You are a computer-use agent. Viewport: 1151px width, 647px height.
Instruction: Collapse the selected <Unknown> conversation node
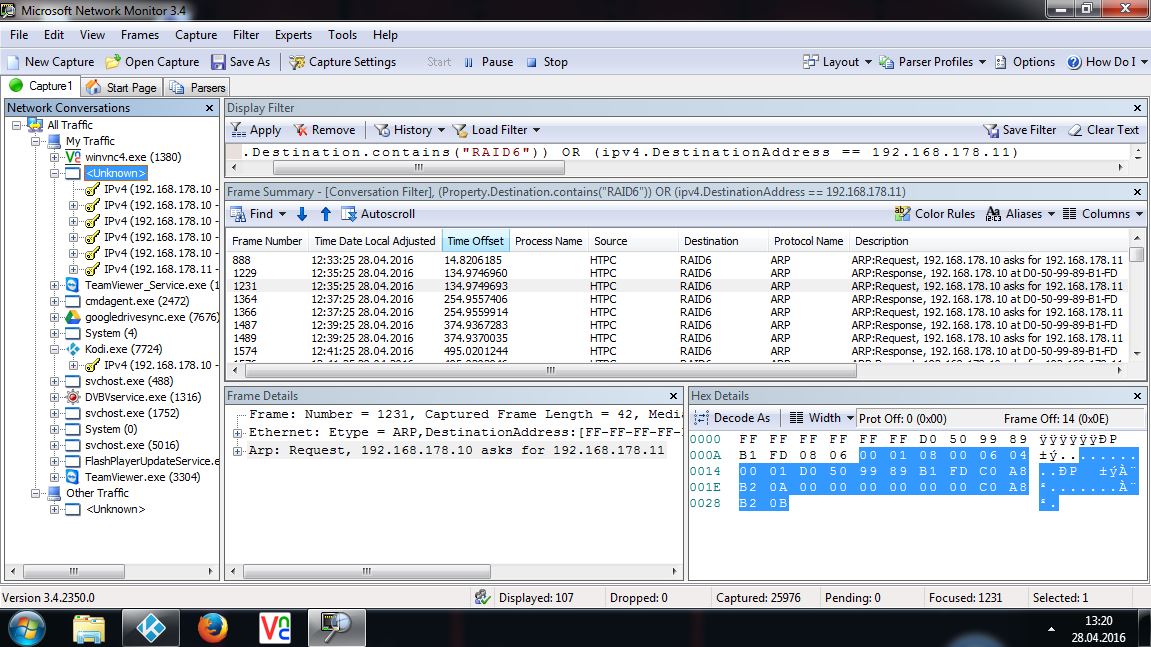pyautogui.click(x=54, y=173)
